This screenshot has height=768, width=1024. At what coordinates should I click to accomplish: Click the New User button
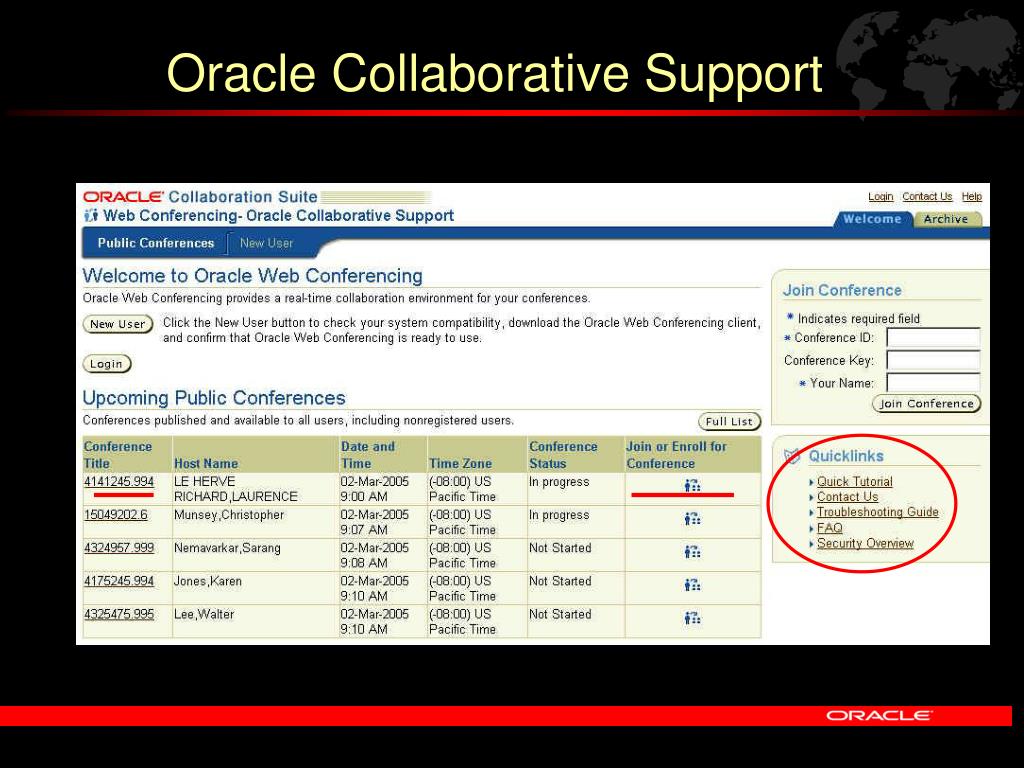[118, 324]
